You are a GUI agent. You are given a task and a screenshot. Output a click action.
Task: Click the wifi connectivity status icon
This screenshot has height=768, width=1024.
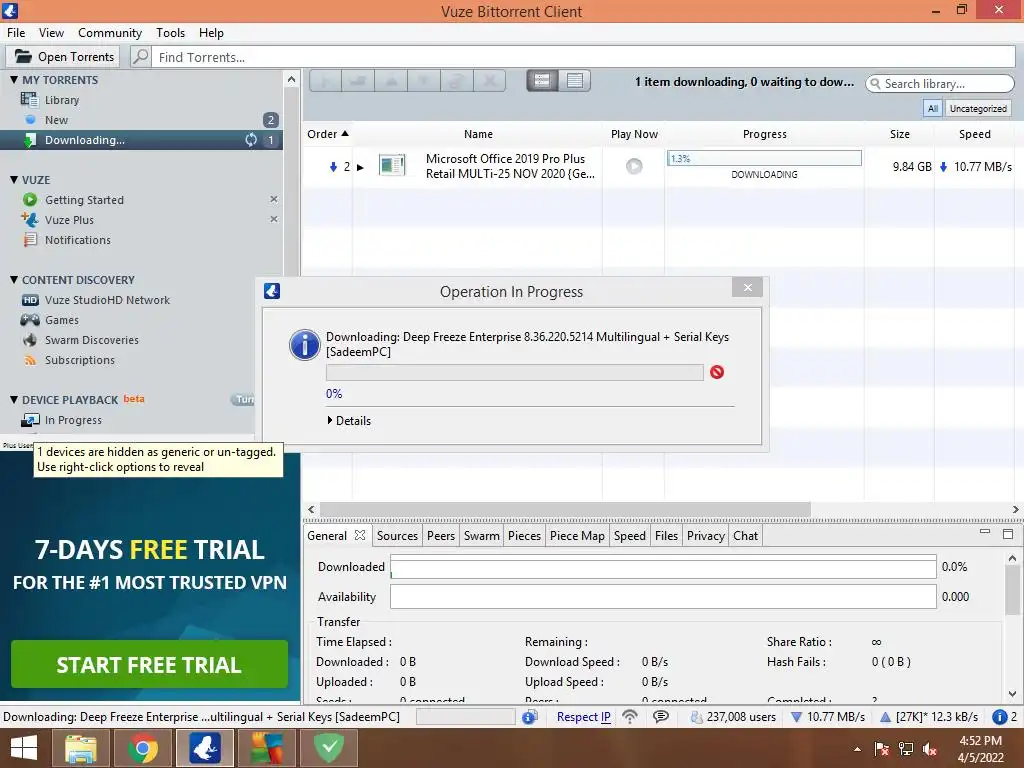[630, 716]
